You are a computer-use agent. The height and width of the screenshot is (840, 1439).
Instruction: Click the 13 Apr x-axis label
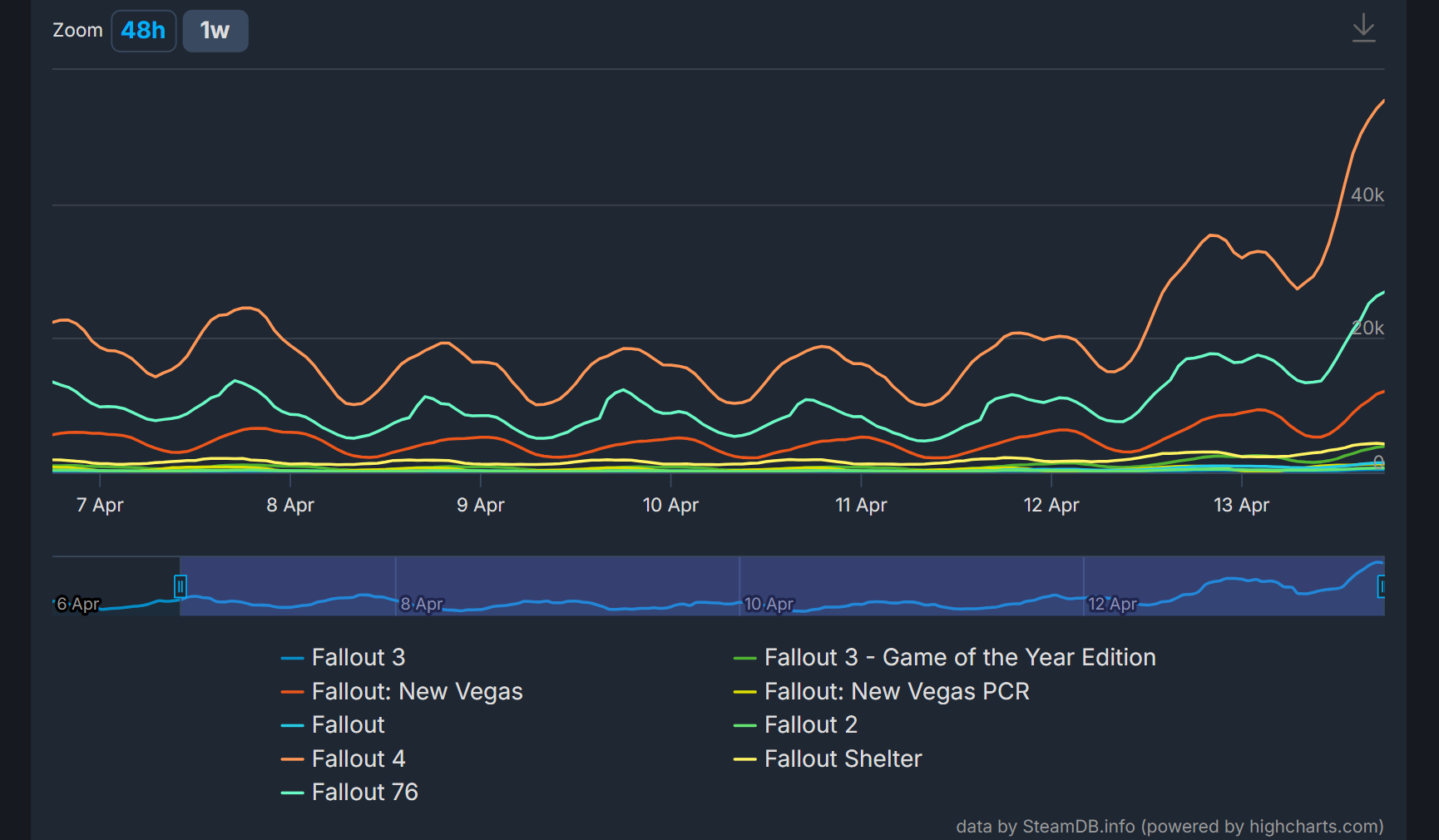(1241, 505)
